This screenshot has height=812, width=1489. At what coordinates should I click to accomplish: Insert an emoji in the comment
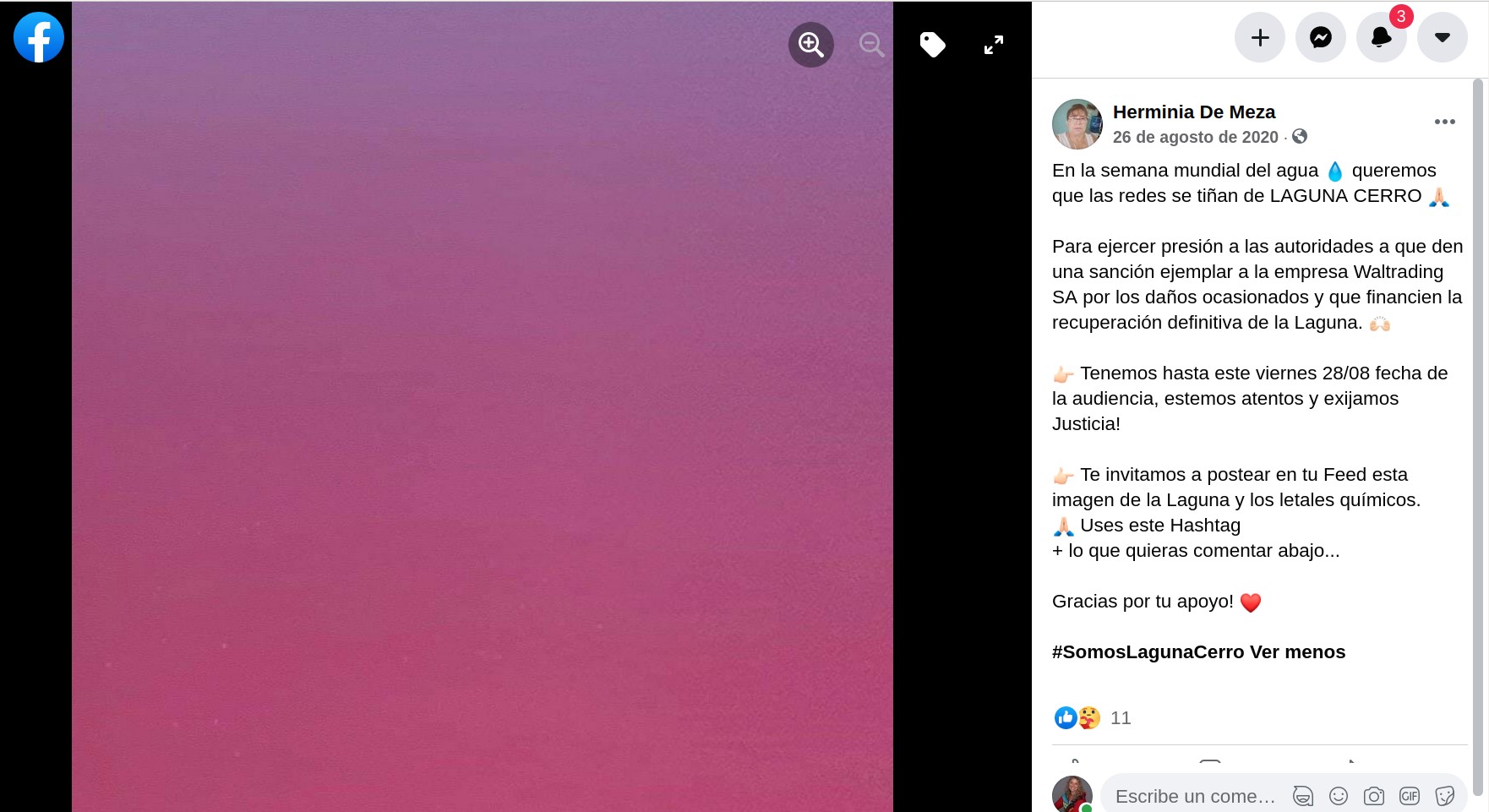click(1339, 796)
